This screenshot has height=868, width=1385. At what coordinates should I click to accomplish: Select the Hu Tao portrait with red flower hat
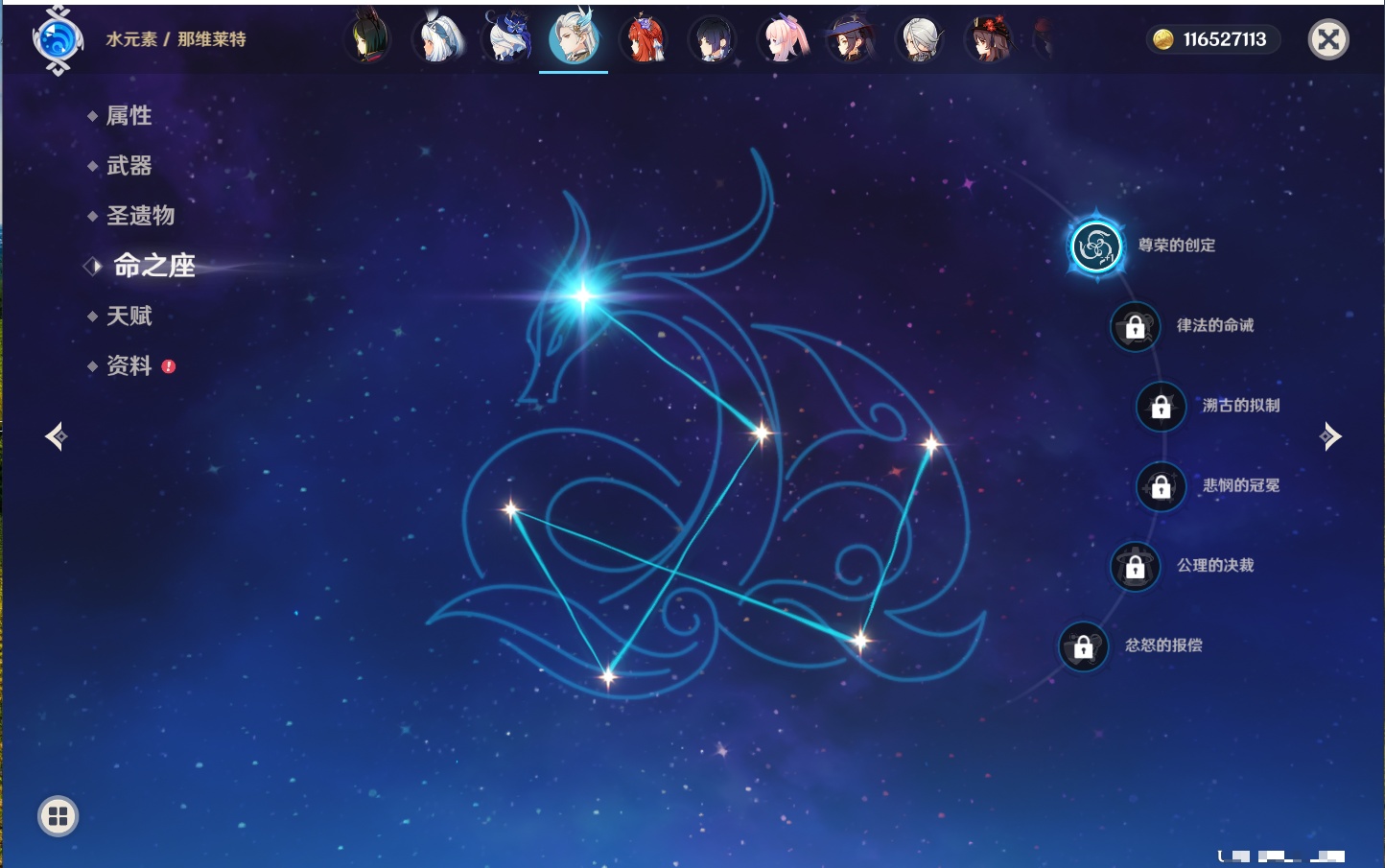990,39
